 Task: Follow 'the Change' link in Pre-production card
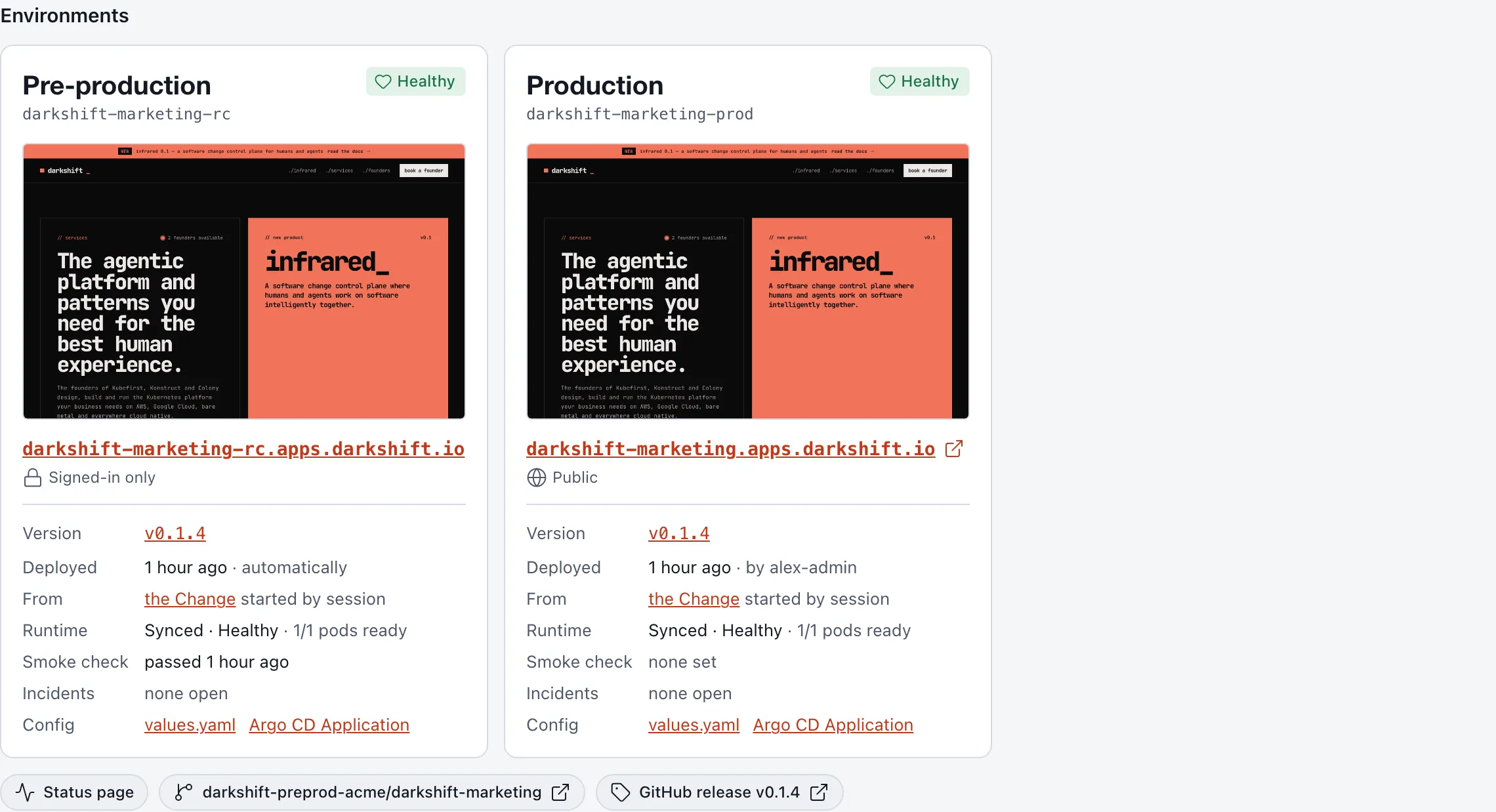pyautogui.click(x=190, y=599)
